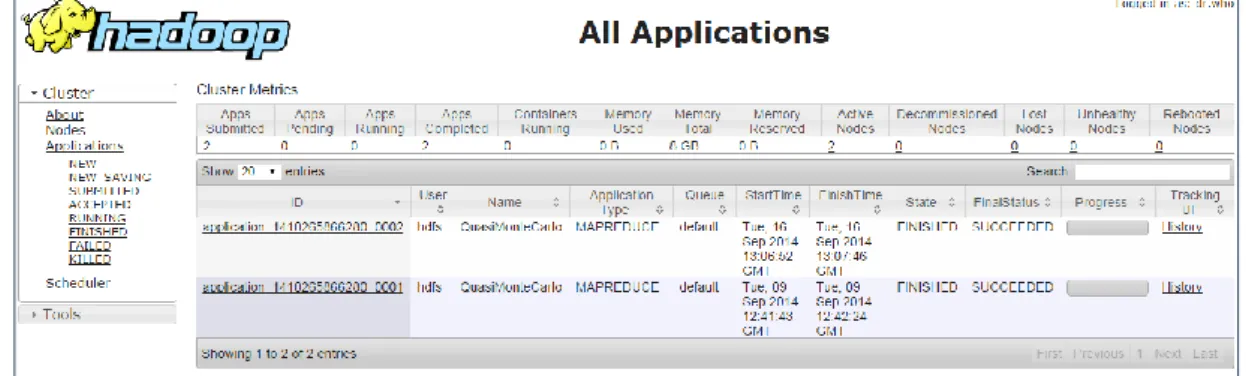Select page 1 in pagination

tap(1139, 354)
